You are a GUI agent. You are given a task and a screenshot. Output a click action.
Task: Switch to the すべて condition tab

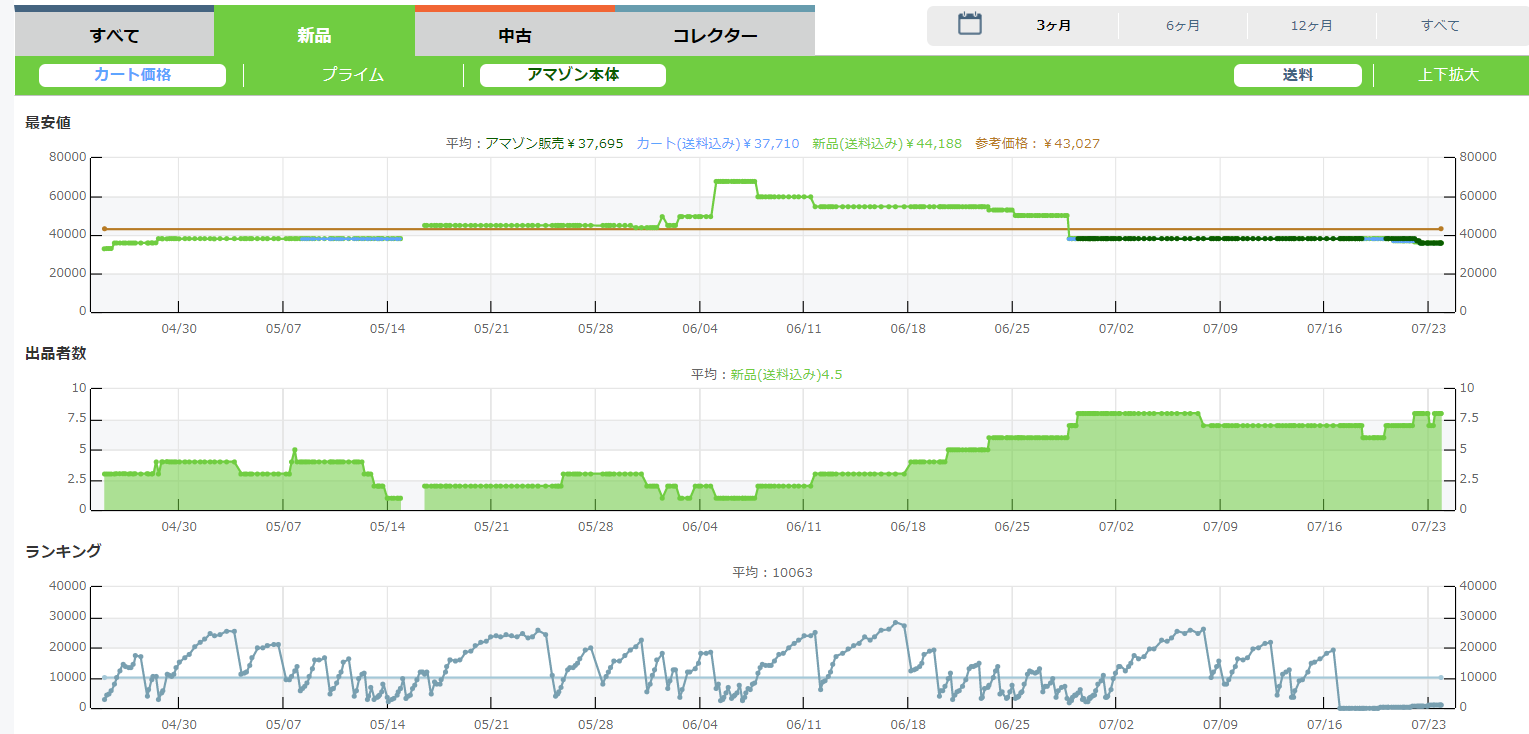pos(114,36)
